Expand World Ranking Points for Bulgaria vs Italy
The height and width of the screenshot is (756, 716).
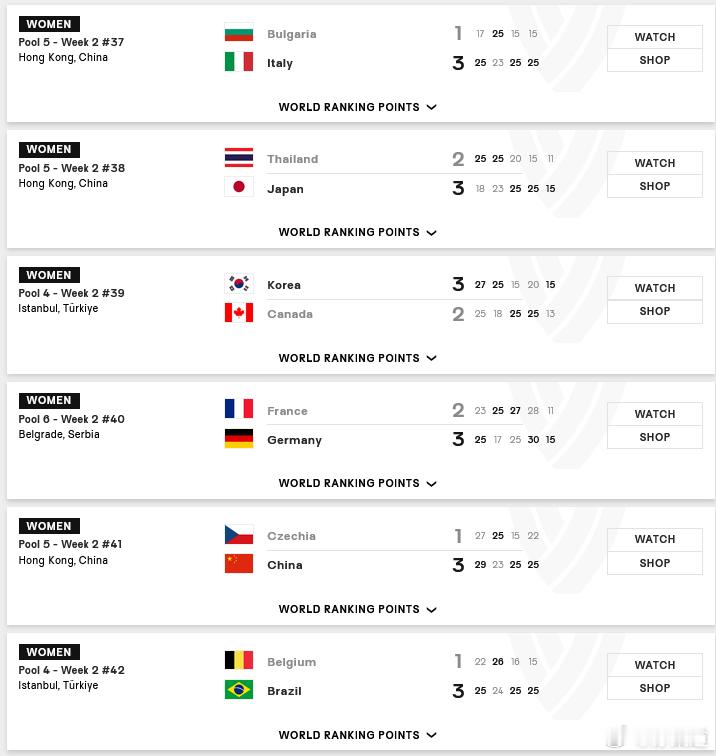(357, 107)
